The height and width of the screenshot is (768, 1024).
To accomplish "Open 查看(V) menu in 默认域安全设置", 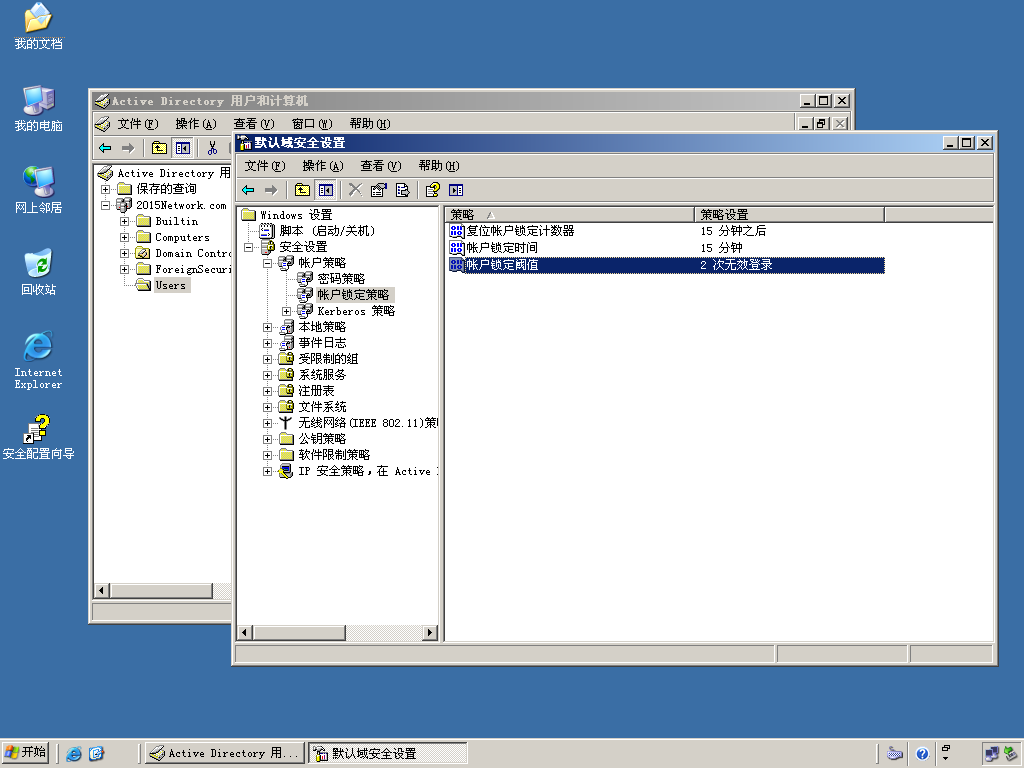I will point(381,166).
